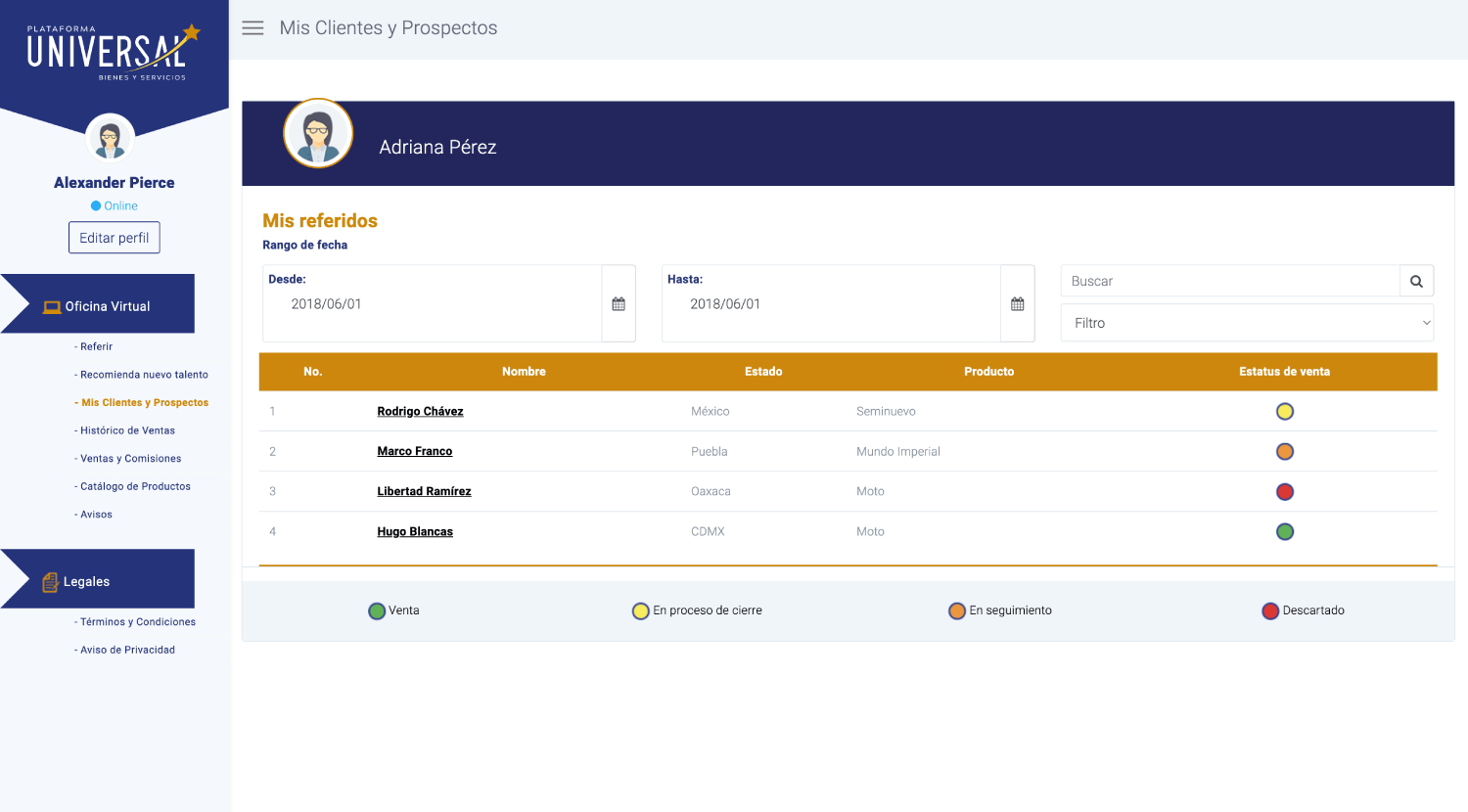Open the Desde calendar picker icon
Viewport: 1468px width, 812px height.
tap(619, 304)
